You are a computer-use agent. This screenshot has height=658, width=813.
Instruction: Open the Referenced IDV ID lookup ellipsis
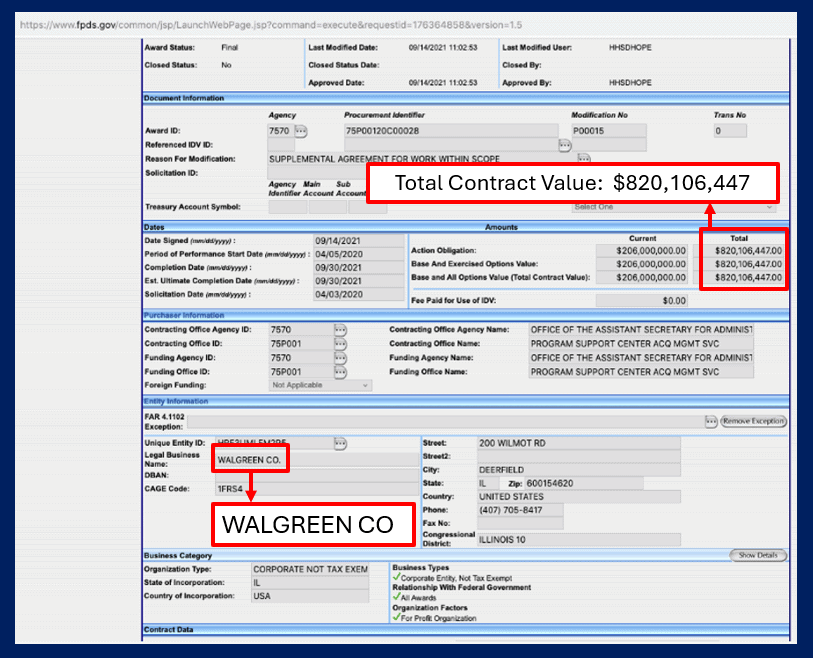565,145
